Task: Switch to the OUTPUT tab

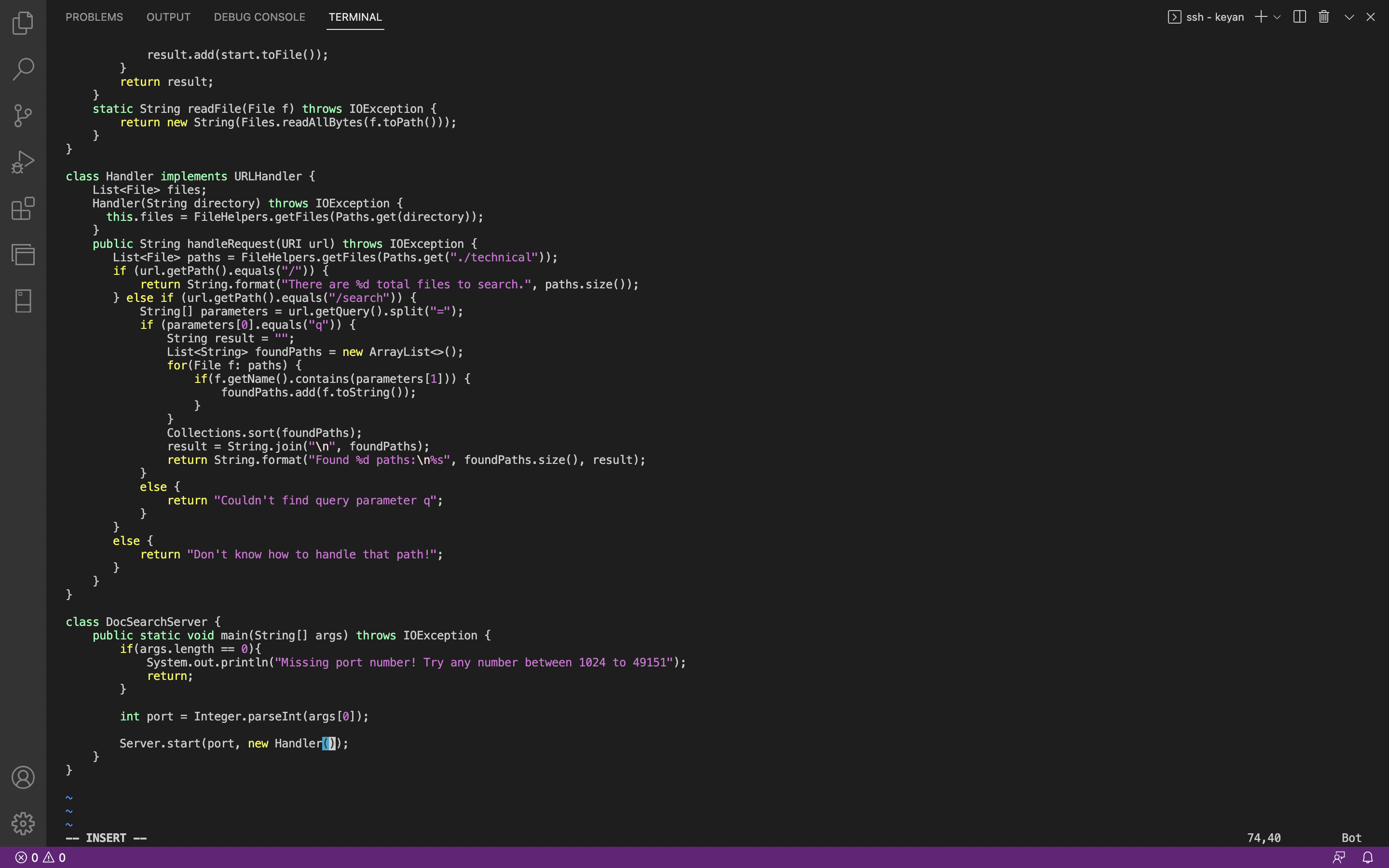Action: pos(168,17)
